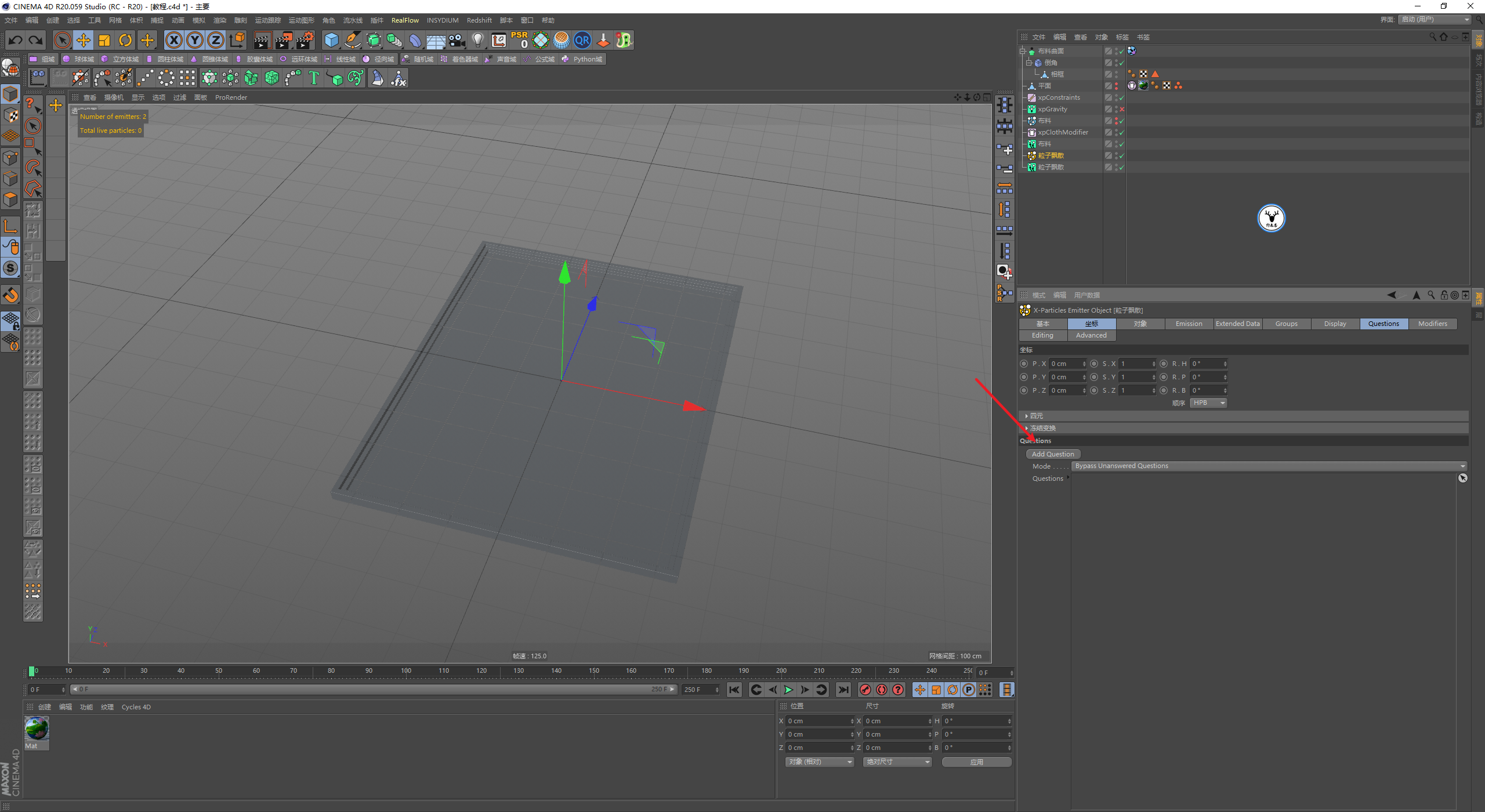Select the Scale tool in the top toolbar
Screen dimensions: 1485x812
[x=104, y=40]
